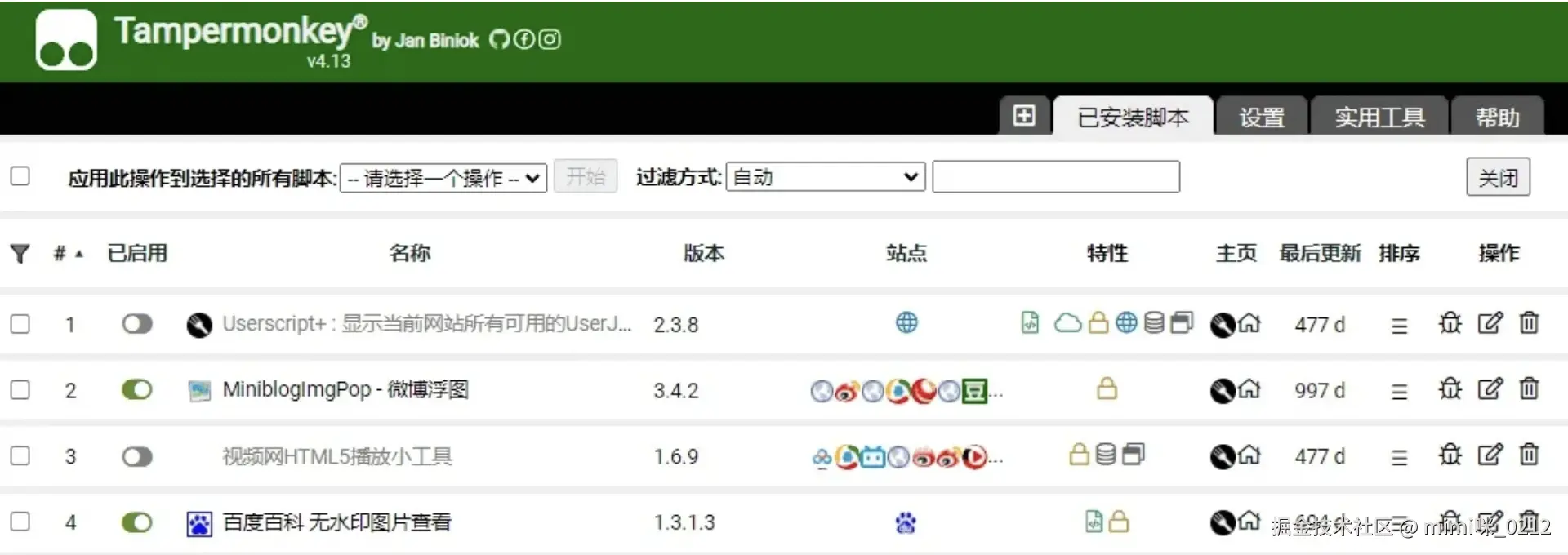Click version 2.3.8 cell

point(676,325)
